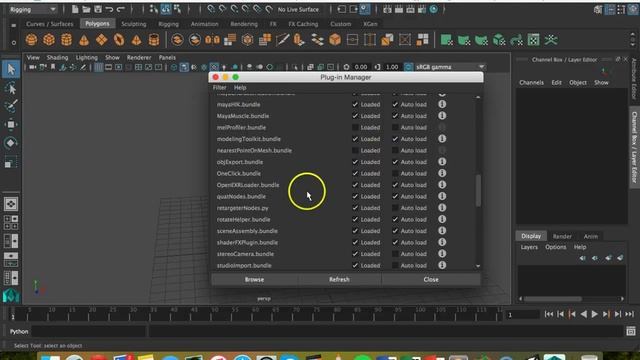Click the Save Scene icon
640x360 pixels.
[98, 9]
